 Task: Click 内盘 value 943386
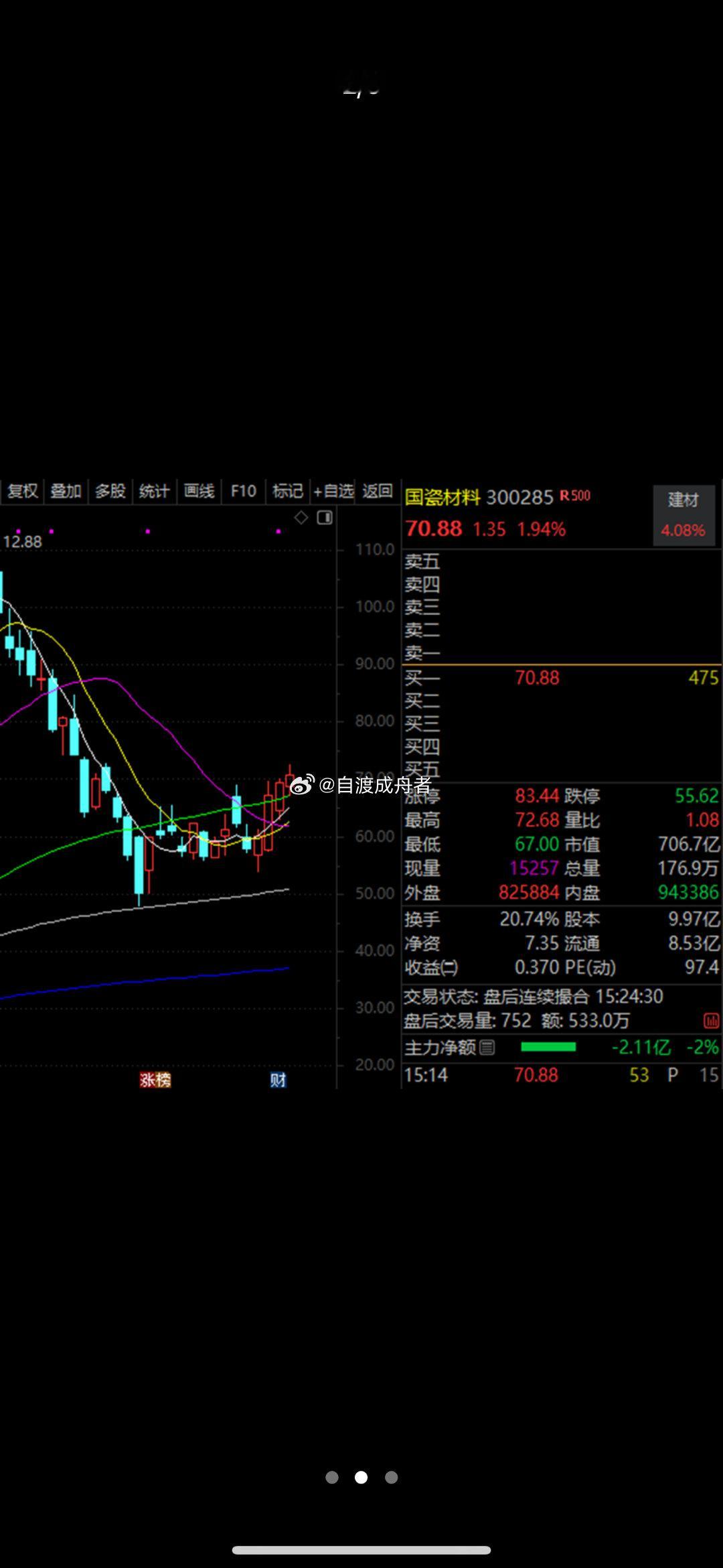(x=689, y=892)
